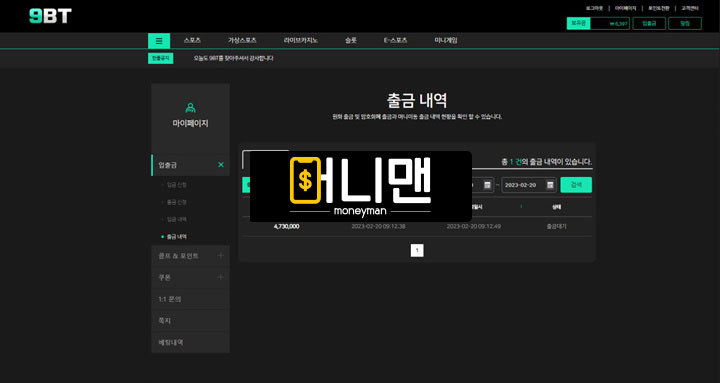This screenshot has width=720, height=383.
Task: Click the 상태 column header
Action: click(x=556, y=207)
